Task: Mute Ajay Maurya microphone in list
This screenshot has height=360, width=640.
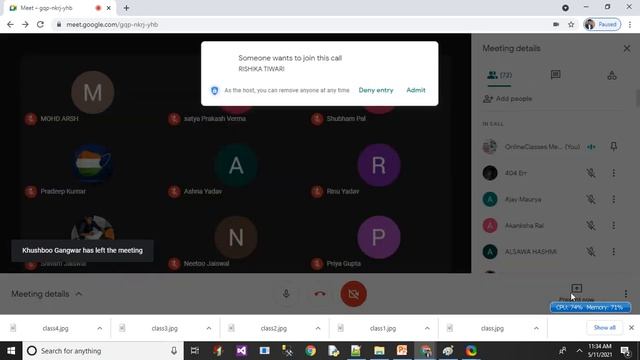Action: 591,199
